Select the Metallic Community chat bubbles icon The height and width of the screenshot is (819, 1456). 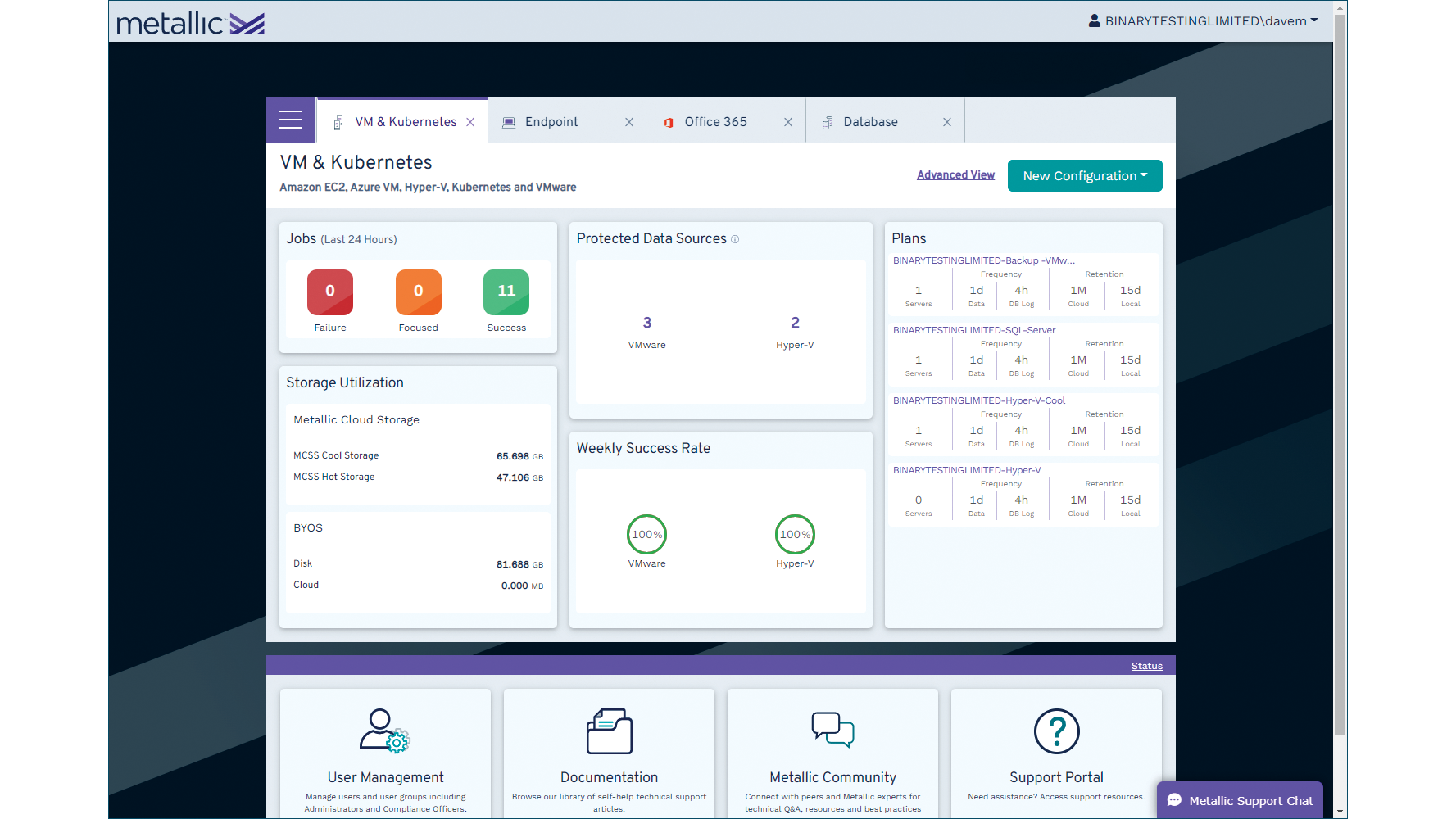[x=832, y=730]
